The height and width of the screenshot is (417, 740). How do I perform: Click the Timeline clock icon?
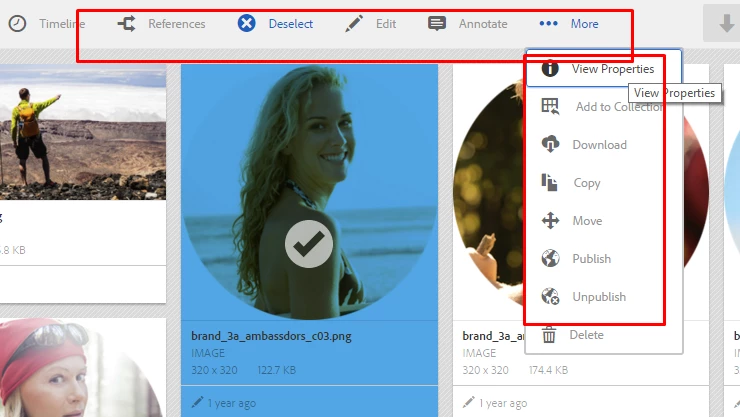click(17, 24)
